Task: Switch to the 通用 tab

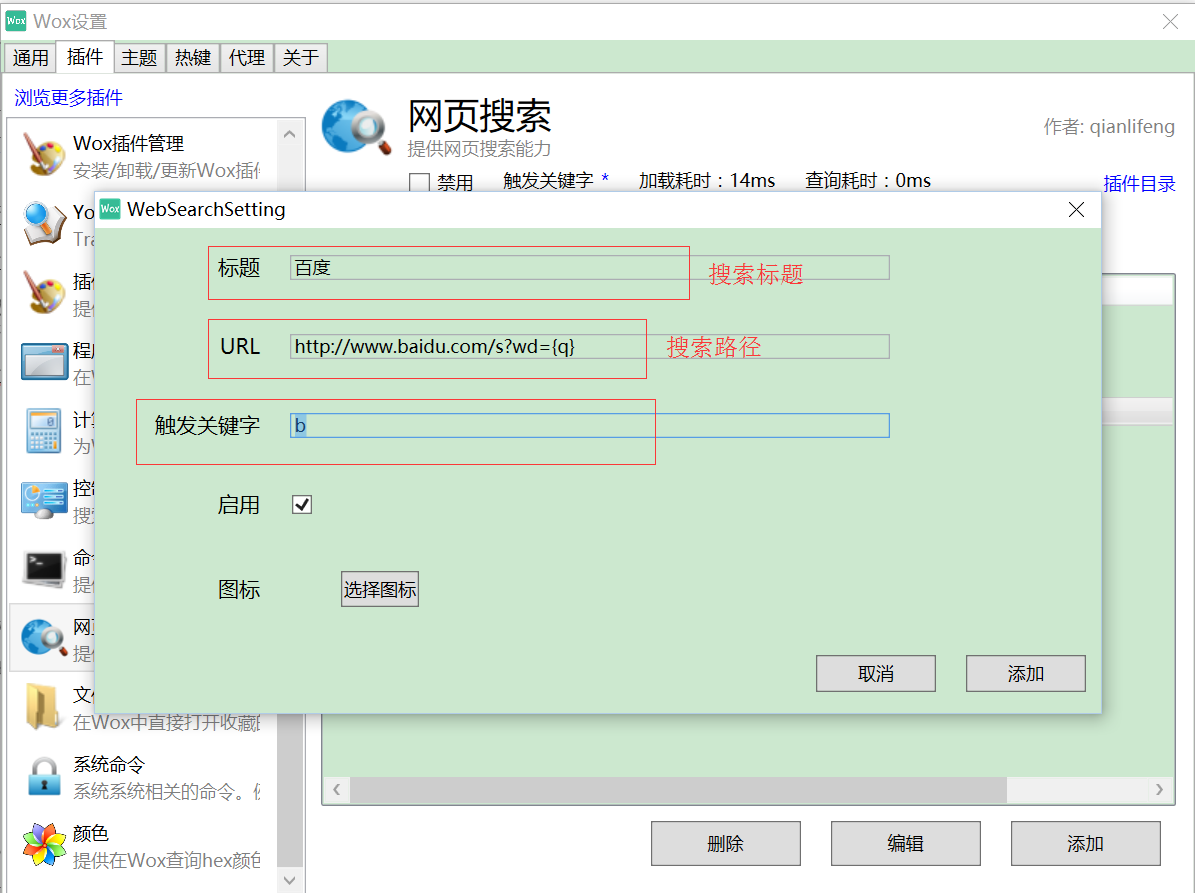Action: click(30, 58)
